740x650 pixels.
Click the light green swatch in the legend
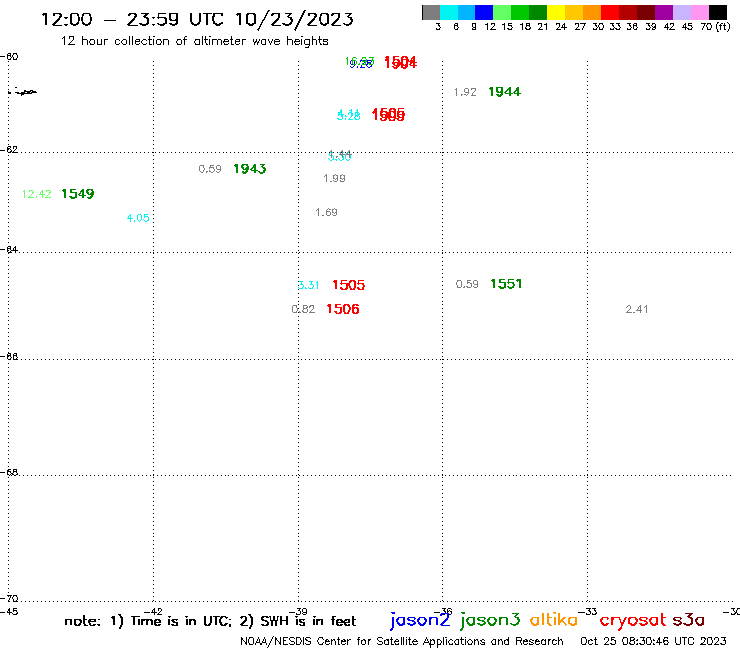tap(503, 12)
